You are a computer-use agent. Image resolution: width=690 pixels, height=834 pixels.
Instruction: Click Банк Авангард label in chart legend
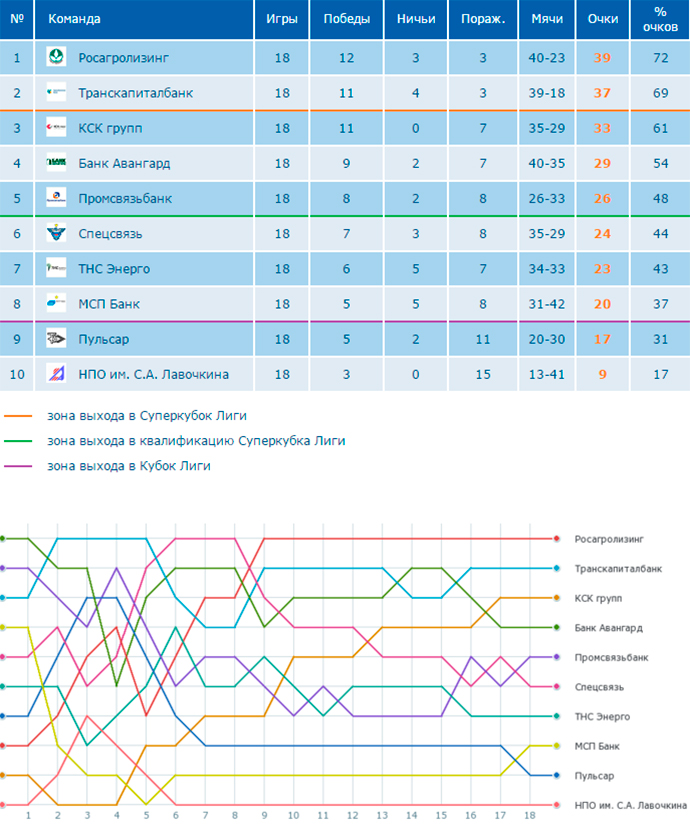point(609,628)
